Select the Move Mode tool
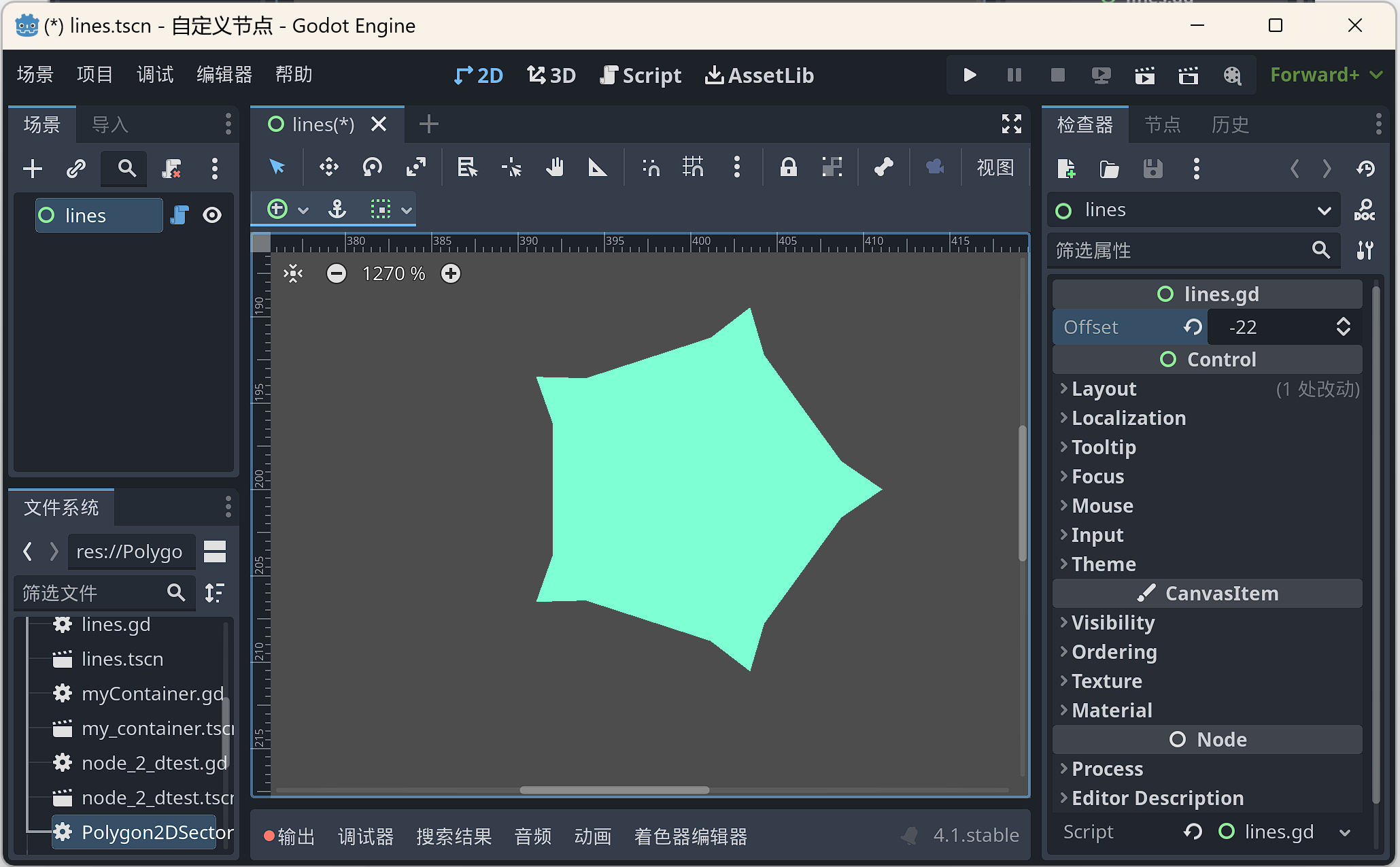 pos(329,167)
